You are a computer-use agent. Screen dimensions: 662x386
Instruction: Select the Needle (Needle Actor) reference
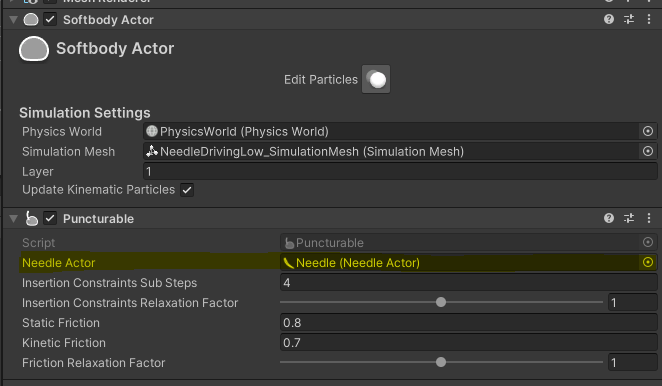(x=459, y=262)
